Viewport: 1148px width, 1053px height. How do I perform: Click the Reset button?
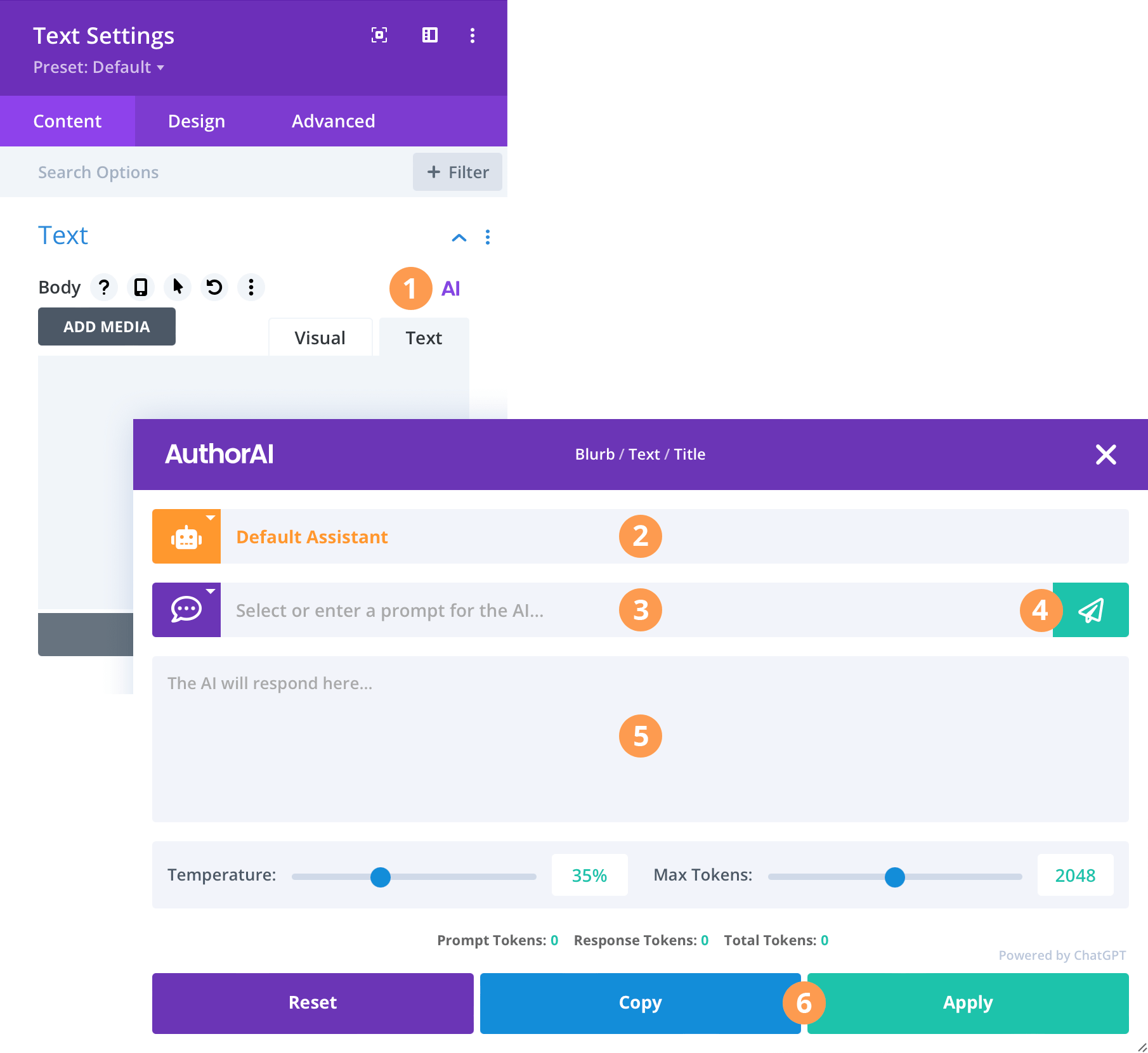[313, 1003]
